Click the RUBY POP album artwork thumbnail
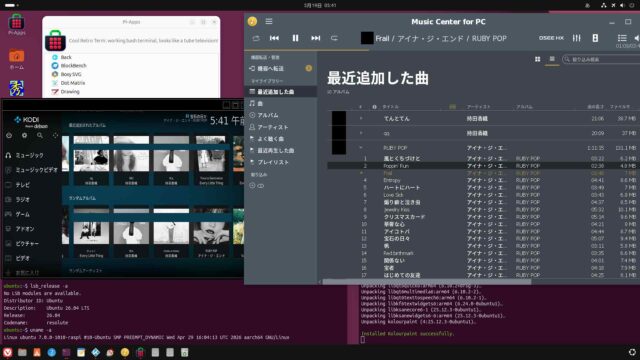640x360 pixels. (339, 147)
